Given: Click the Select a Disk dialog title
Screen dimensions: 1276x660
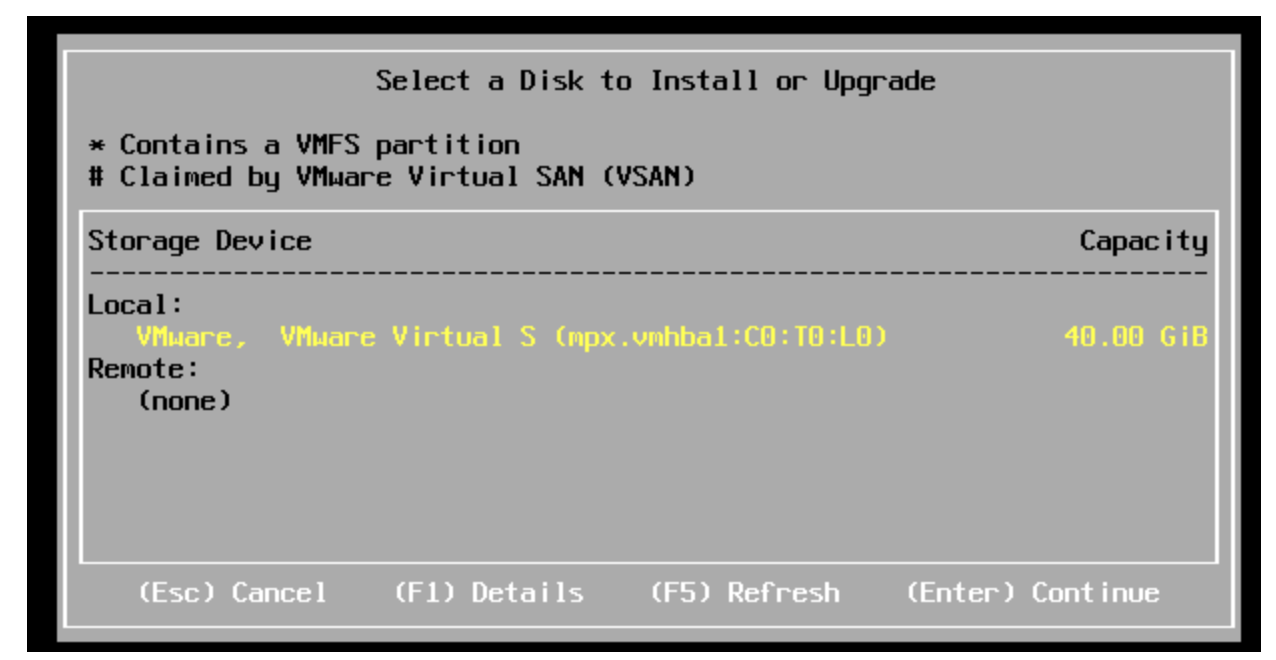Looking at the screenshot, I should pyautogui.click(x=656, y=81).
